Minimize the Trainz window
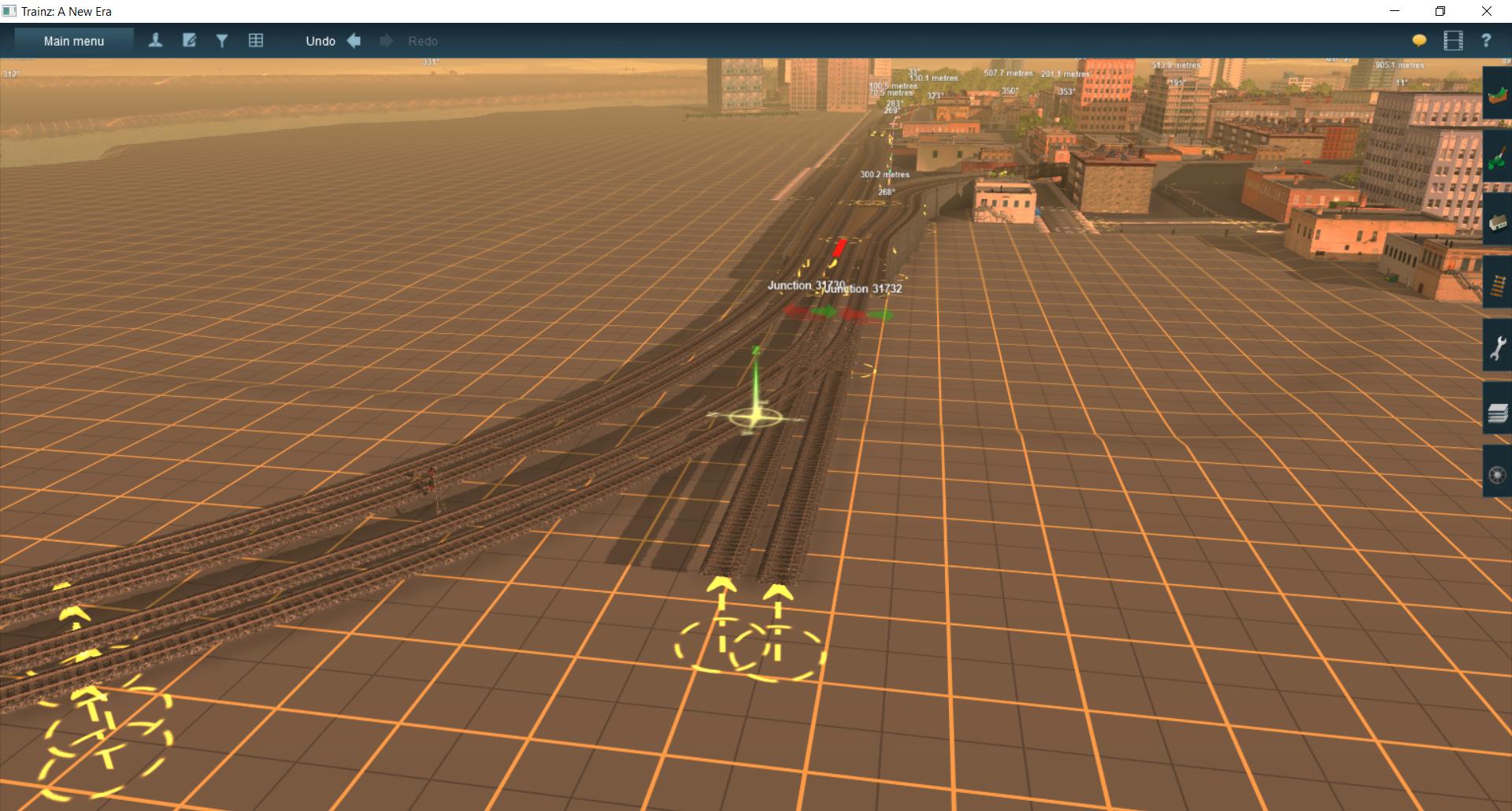Viewport: 1512px width, 811px height. pos(1395,11)
